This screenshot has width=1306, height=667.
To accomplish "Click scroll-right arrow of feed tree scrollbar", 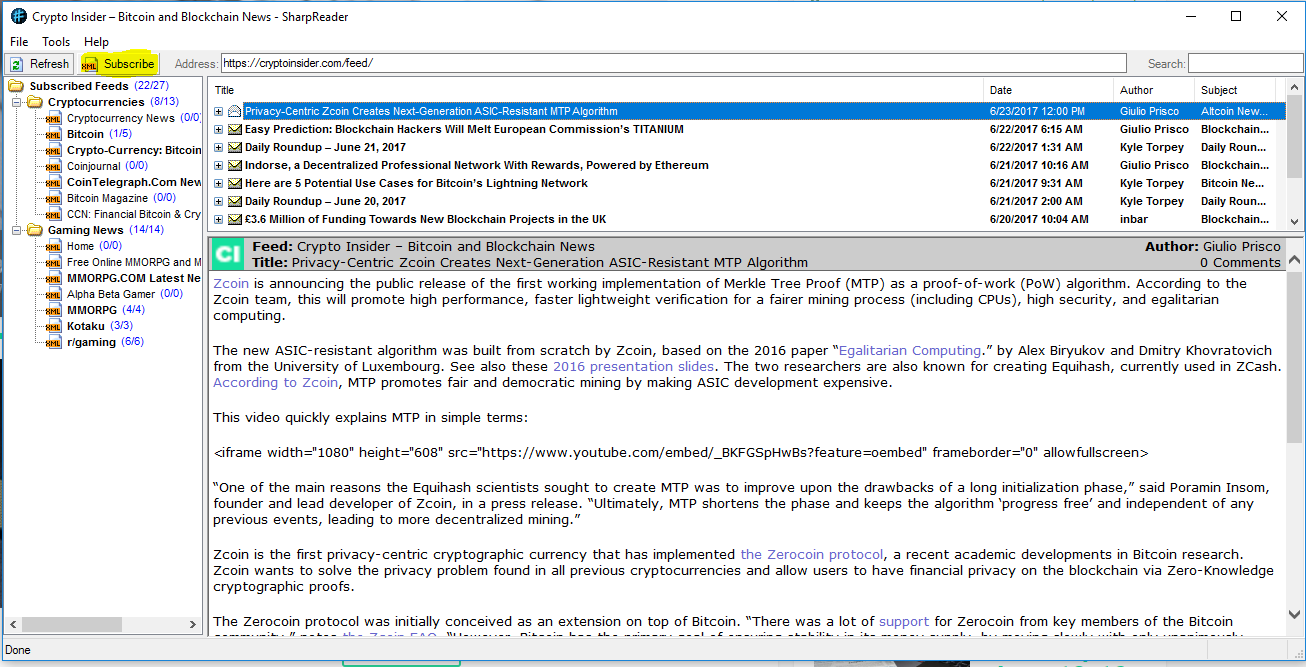I will click(193, 624).
